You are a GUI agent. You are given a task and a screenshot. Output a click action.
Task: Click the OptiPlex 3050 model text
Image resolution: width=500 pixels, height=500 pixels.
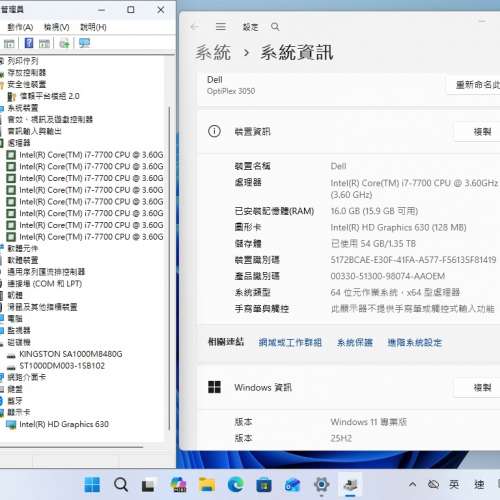[x=231, y=91]
